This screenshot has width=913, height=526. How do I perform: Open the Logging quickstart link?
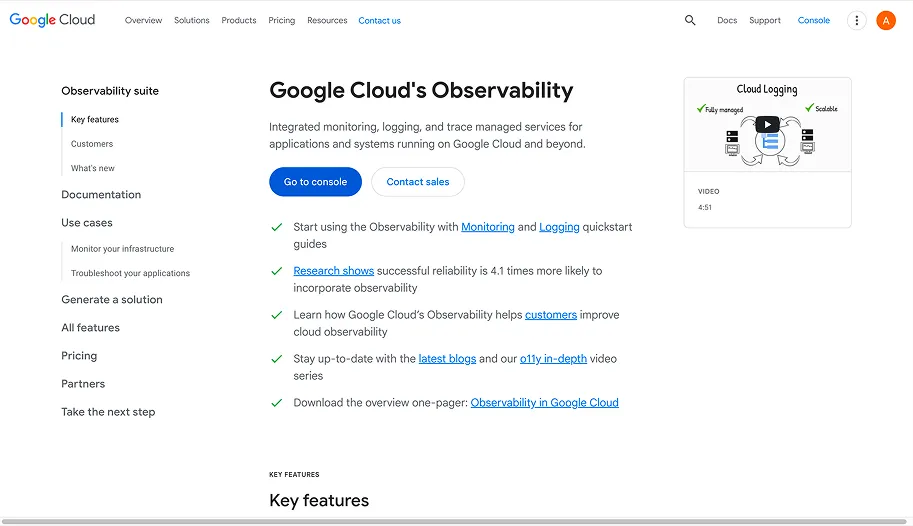[x=560, y=227]
